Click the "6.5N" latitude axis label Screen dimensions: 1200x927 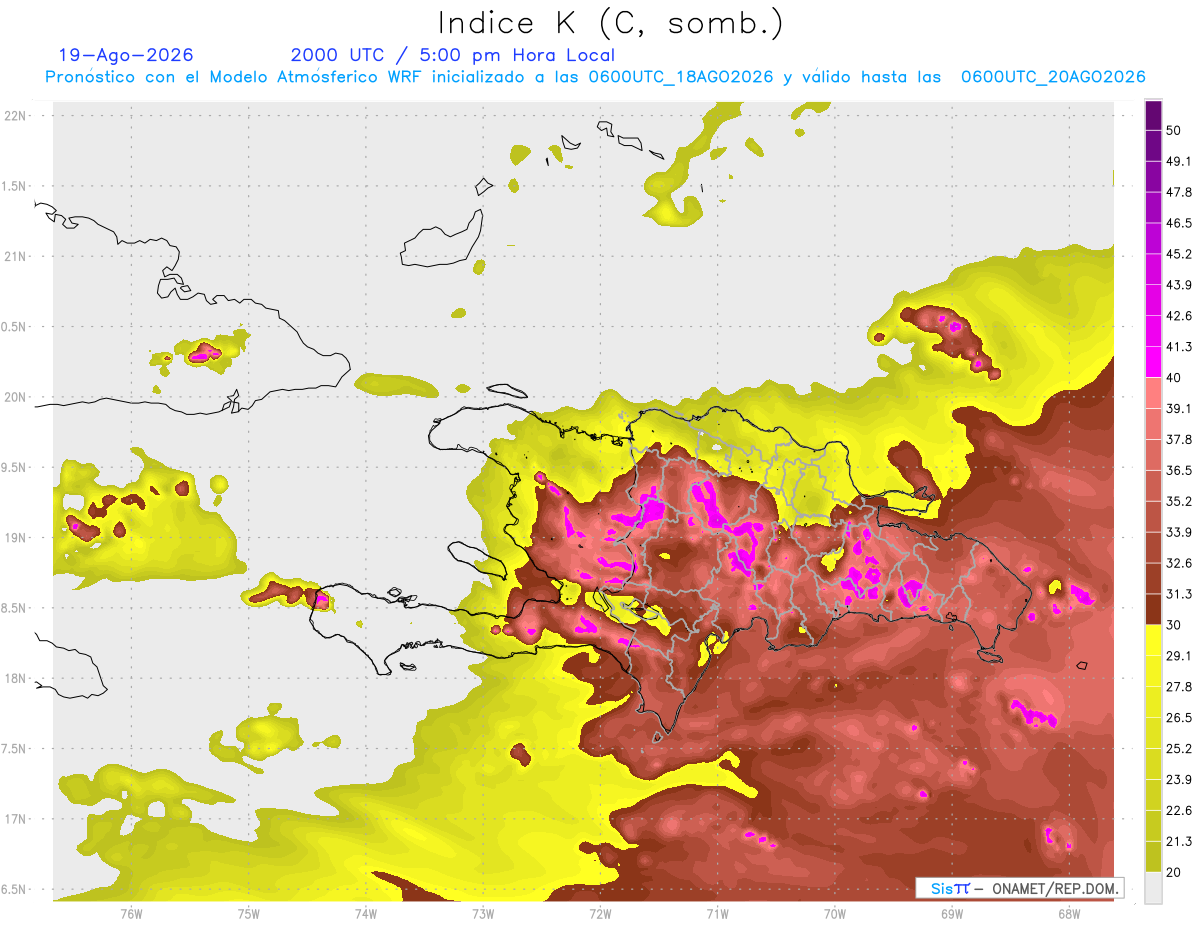coord(15,889)
